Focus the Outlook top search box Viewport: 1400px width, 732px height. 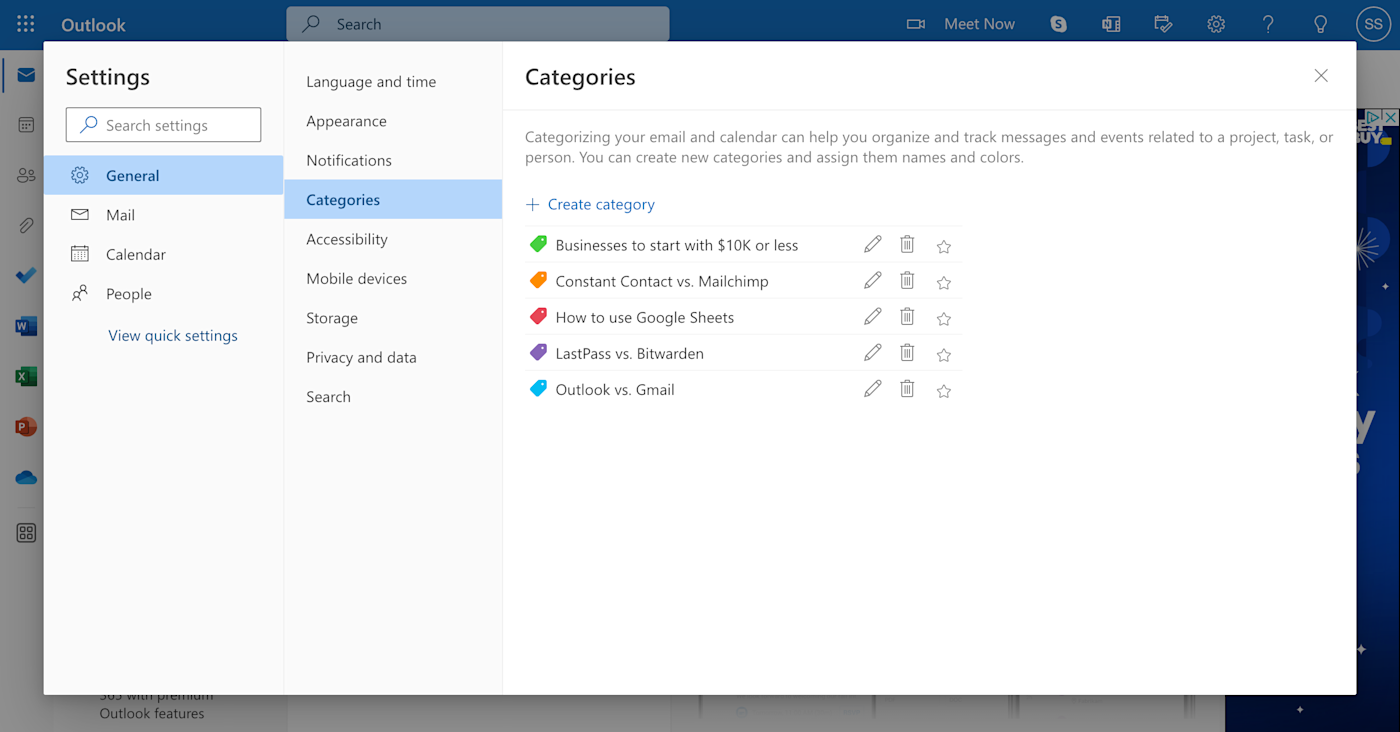[478, 24]
